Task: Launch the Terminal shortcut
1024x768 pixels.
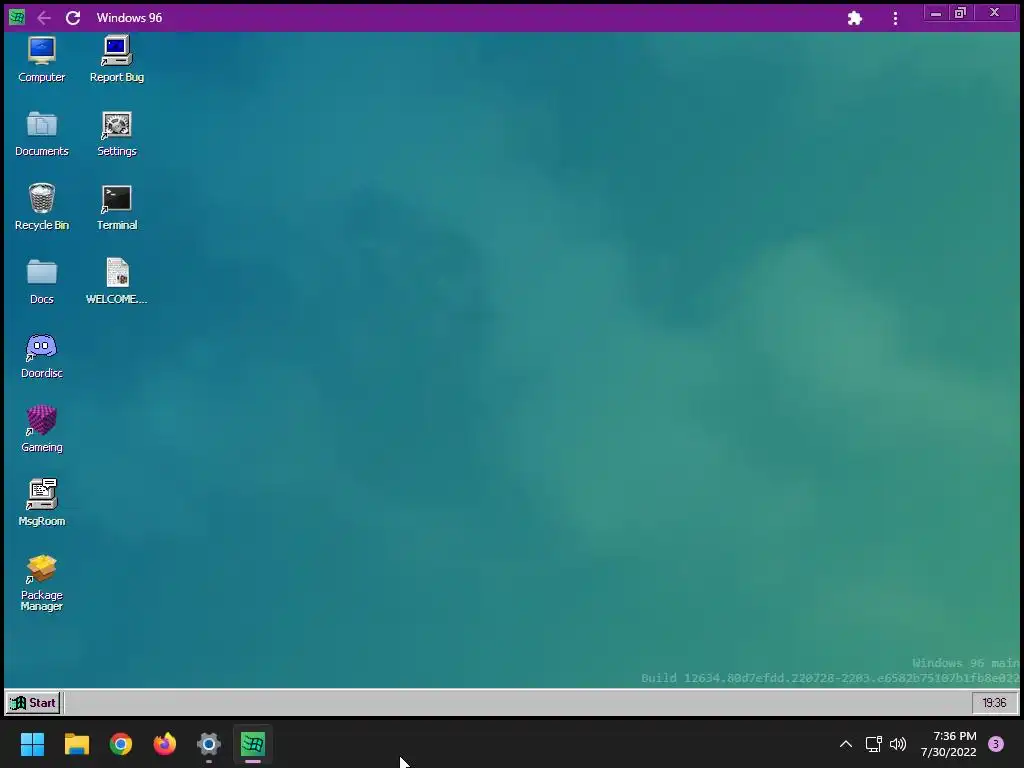Action: click(x=117, y=208)
